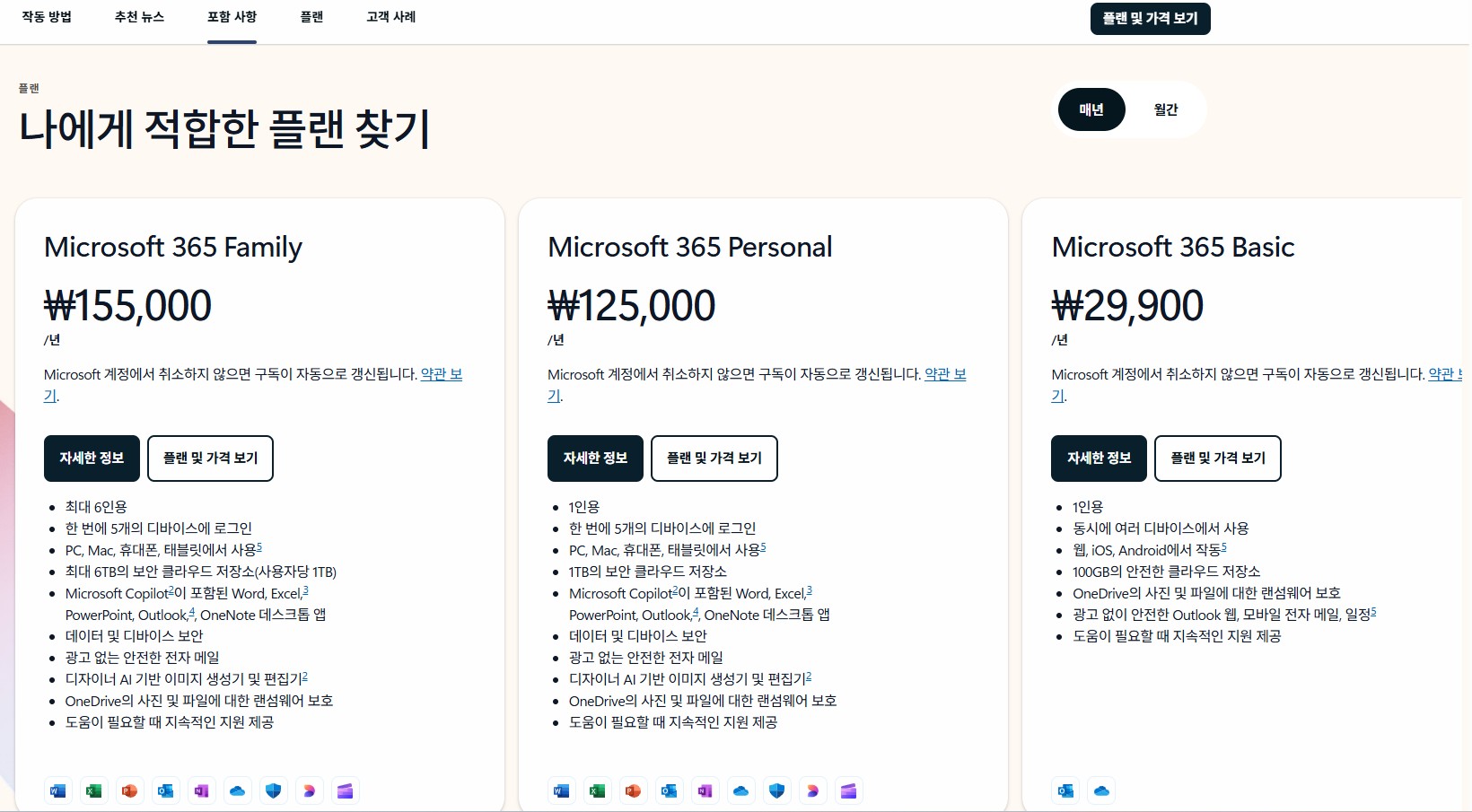Click the ₩29,900 price

click(1127, 306)
